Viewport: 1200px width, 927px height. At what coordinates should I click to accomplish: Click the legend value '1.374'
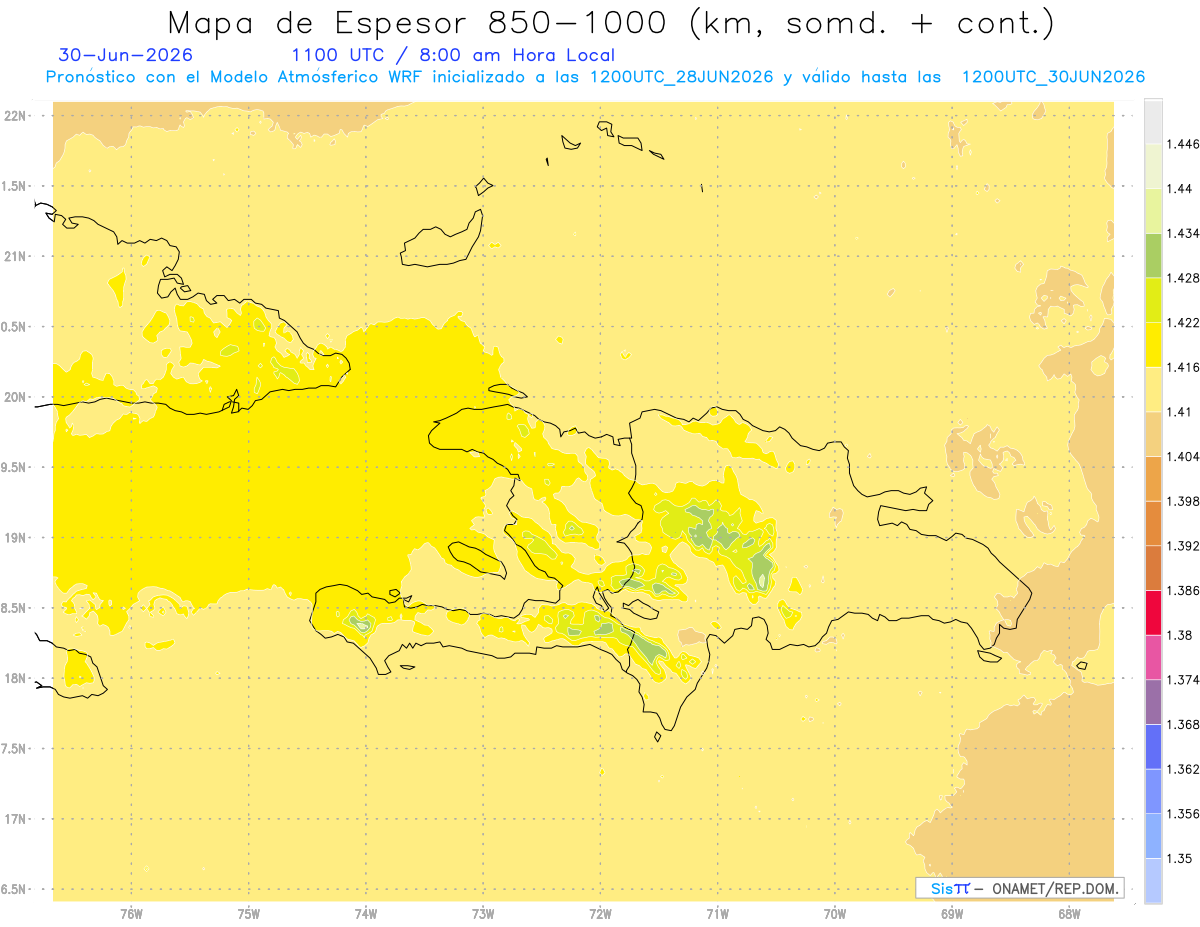tap(1185, 680)
